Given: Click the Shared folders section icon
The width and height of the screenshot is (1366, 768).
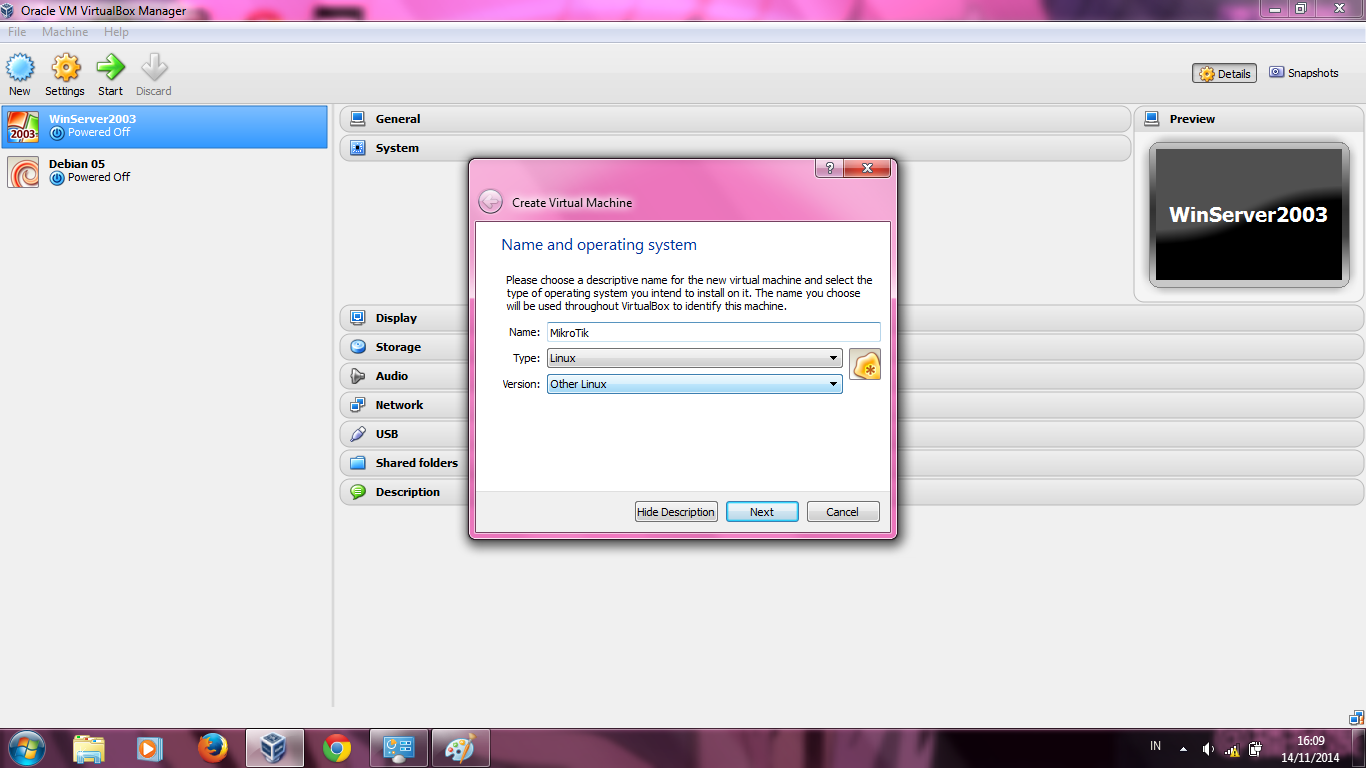Looking at the screenshot, I should tap(357, 463).
